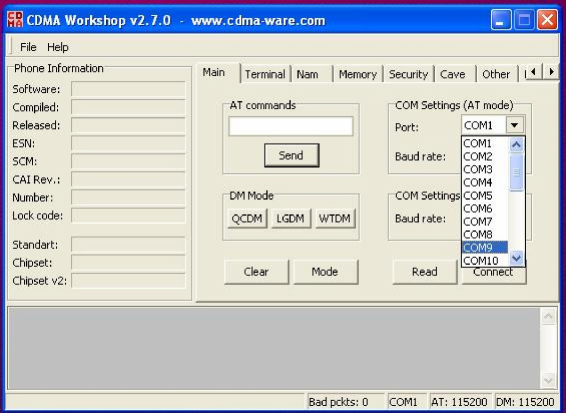Select the highlighted COM9 port entry

[x=485, y=248]
